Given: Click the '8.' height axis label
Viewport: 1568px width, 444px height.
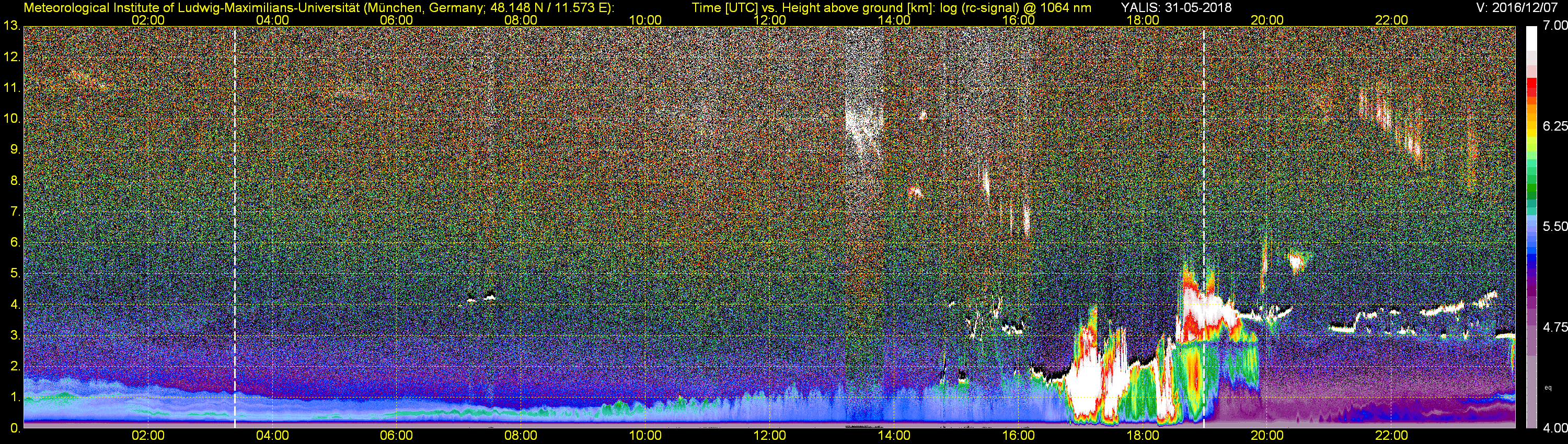Looking at the screenshot, I should (x=15, y=181).
